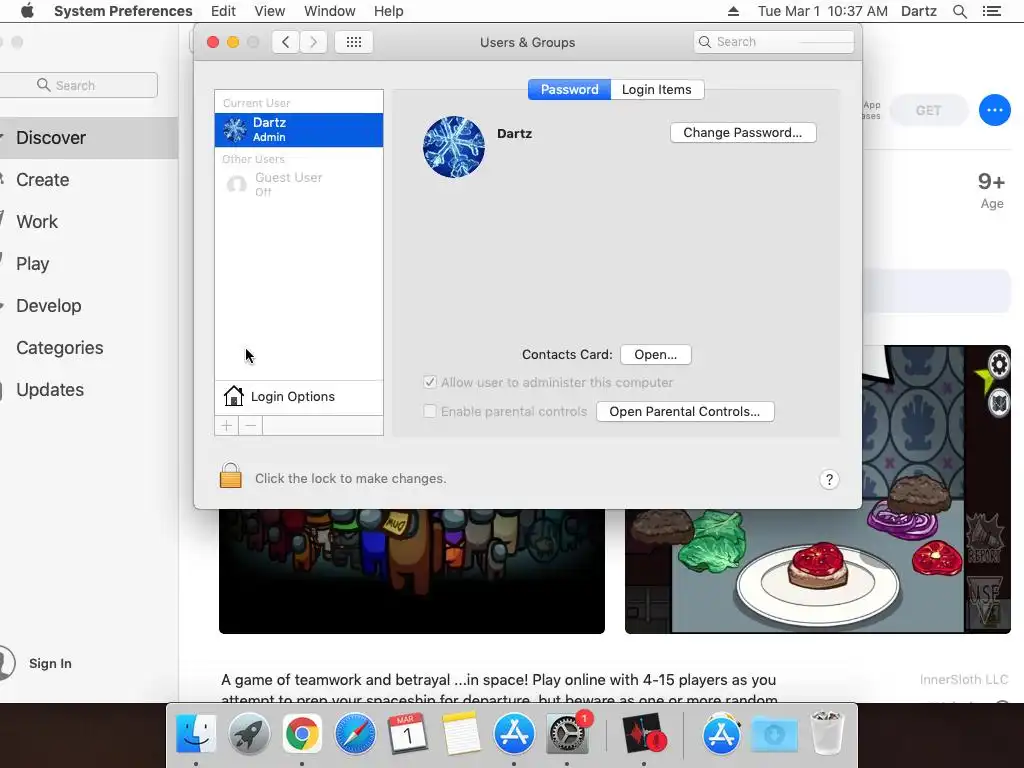Toggle Enable parental controls checkbox

pos(430,411)
